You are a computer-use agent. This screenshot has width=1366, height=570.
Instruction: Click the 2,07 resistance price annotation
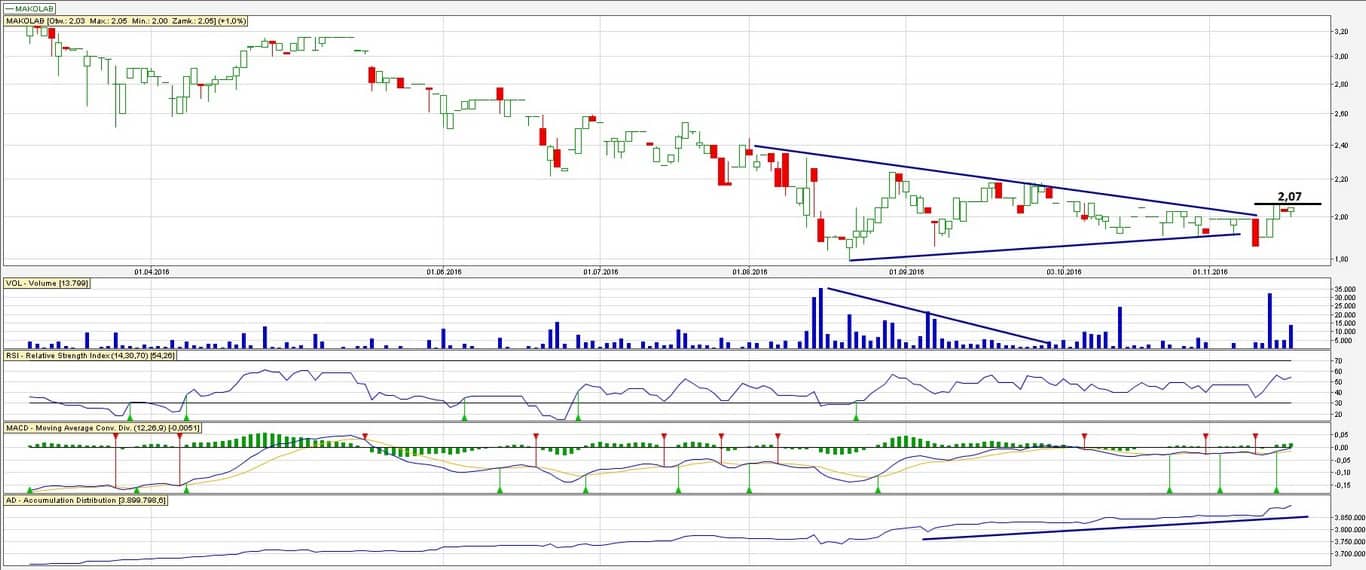coord(1291,197)
